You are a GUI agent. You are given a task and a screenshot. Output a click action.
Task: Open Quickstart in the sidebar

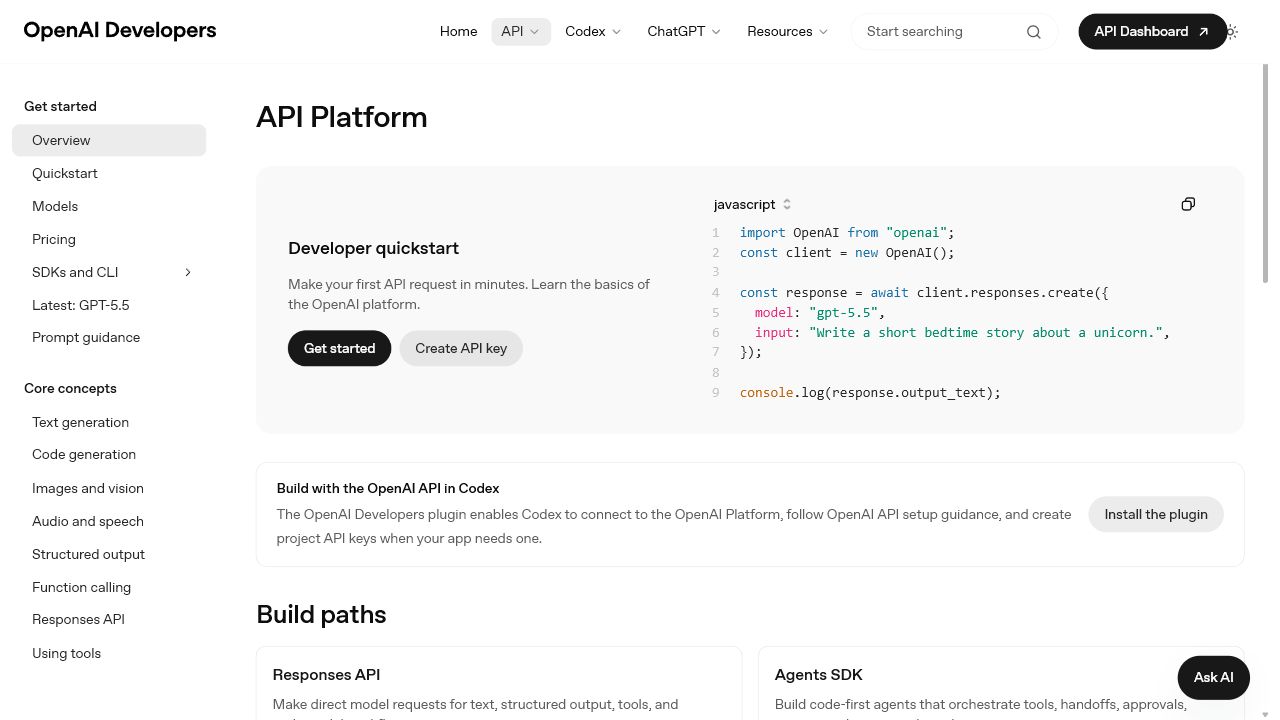coord(109,173)
